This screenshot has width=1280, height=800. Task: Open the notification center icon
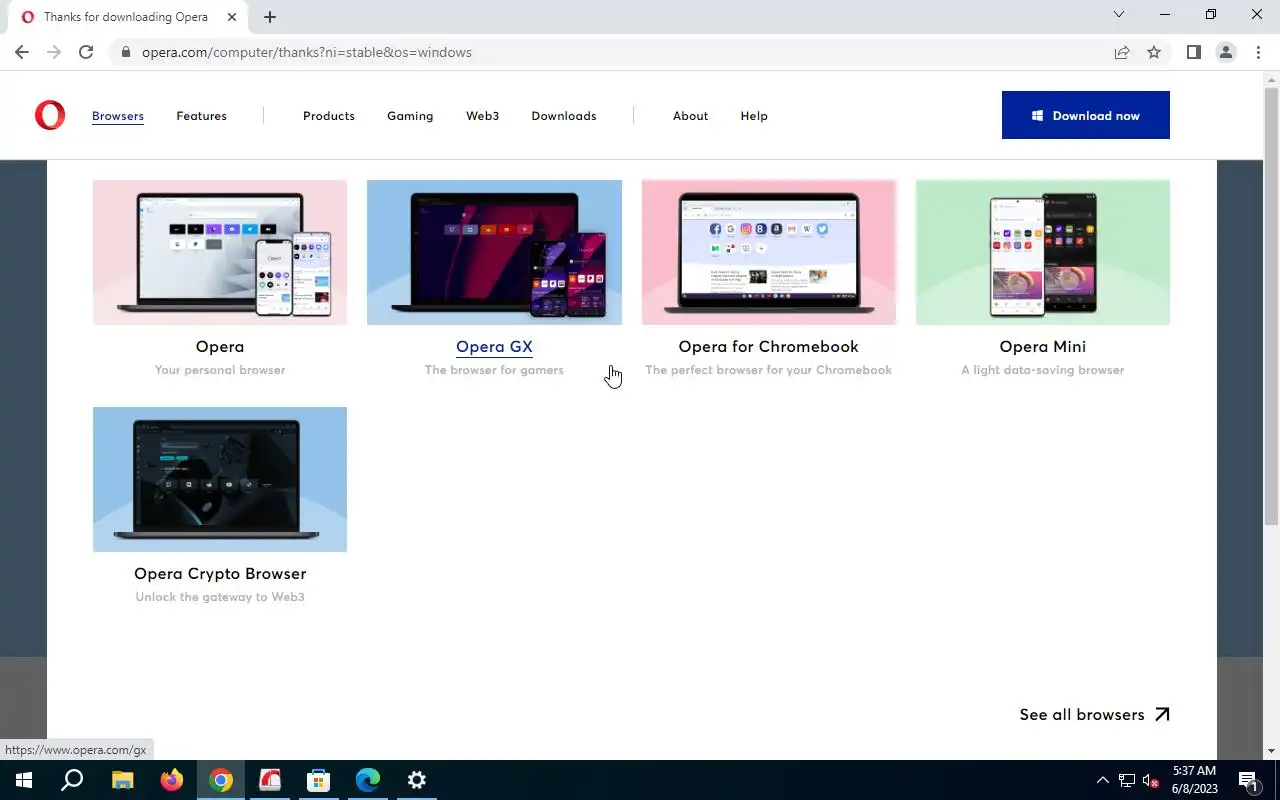click(1249, 780)
